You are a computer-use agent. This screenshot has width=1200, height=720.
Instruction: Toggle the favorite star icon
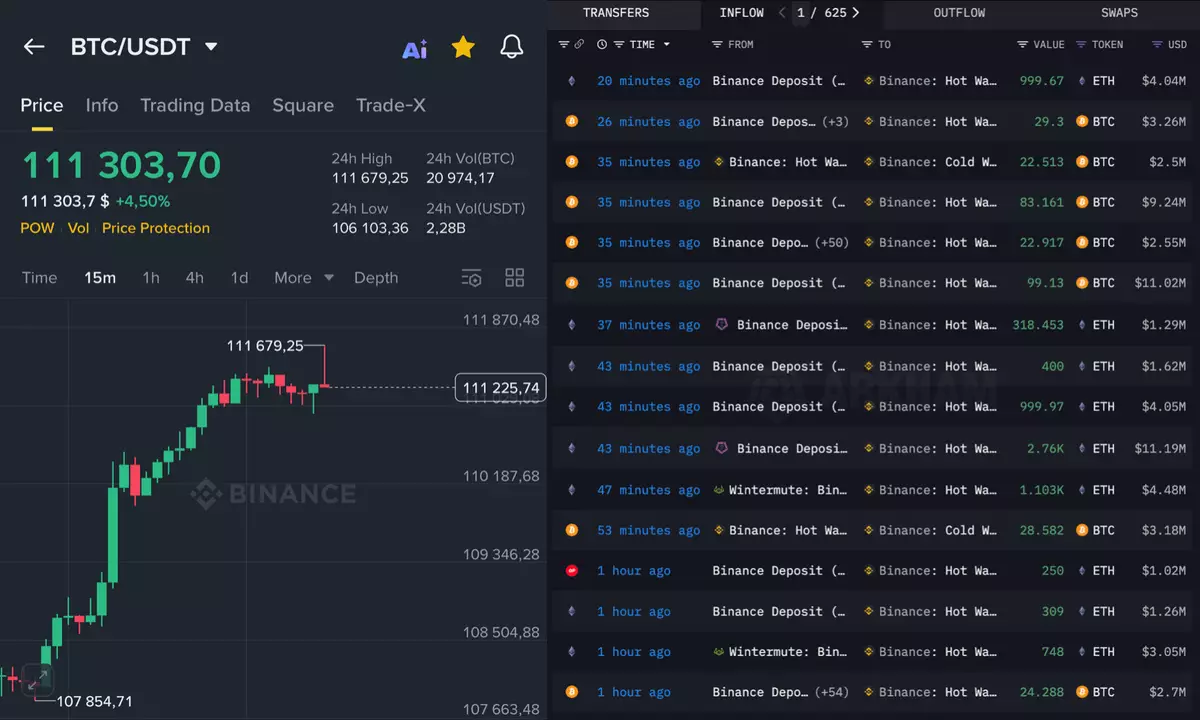pos(463,47)
